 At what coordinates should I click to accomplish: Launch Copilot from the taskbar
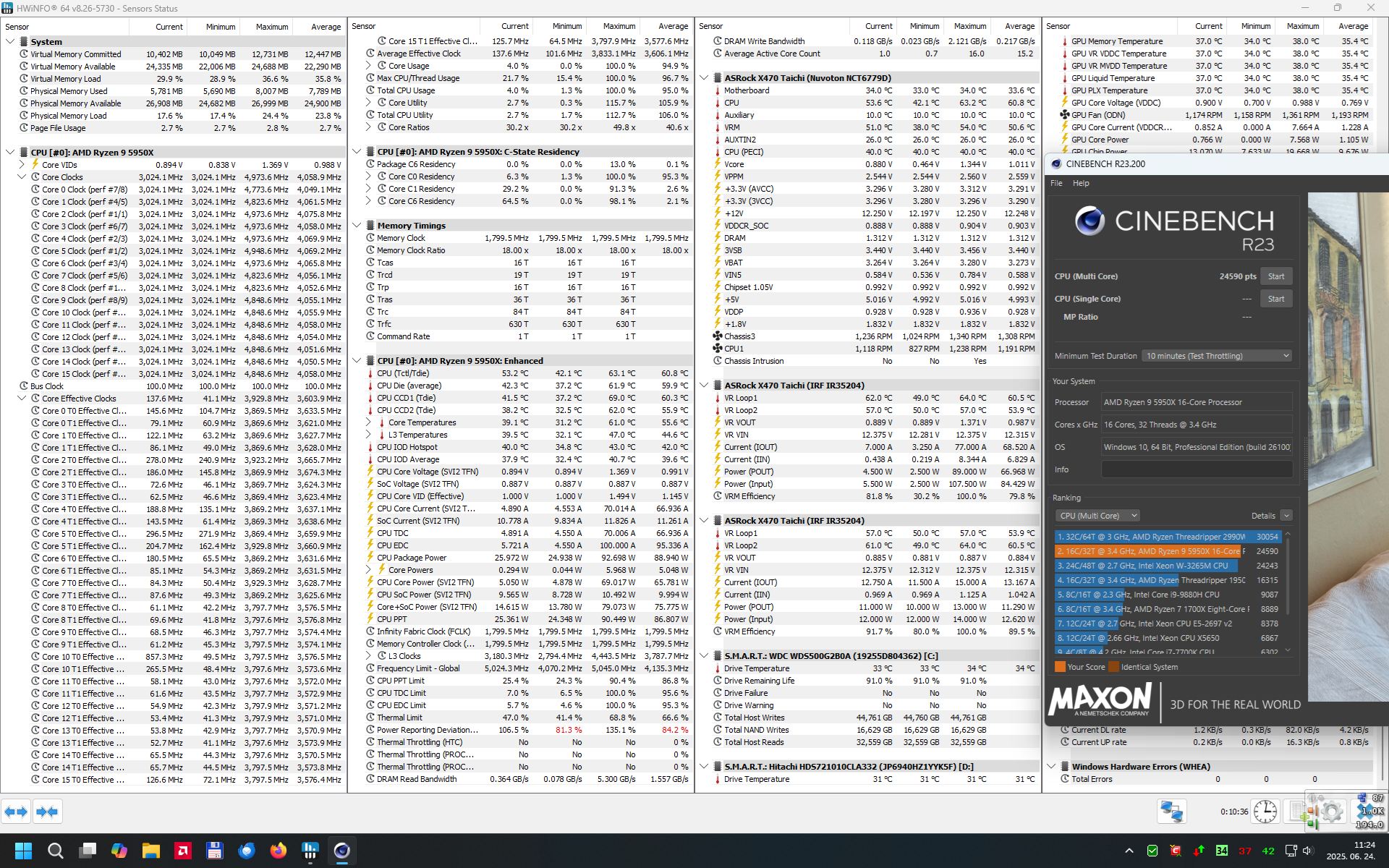119,851
